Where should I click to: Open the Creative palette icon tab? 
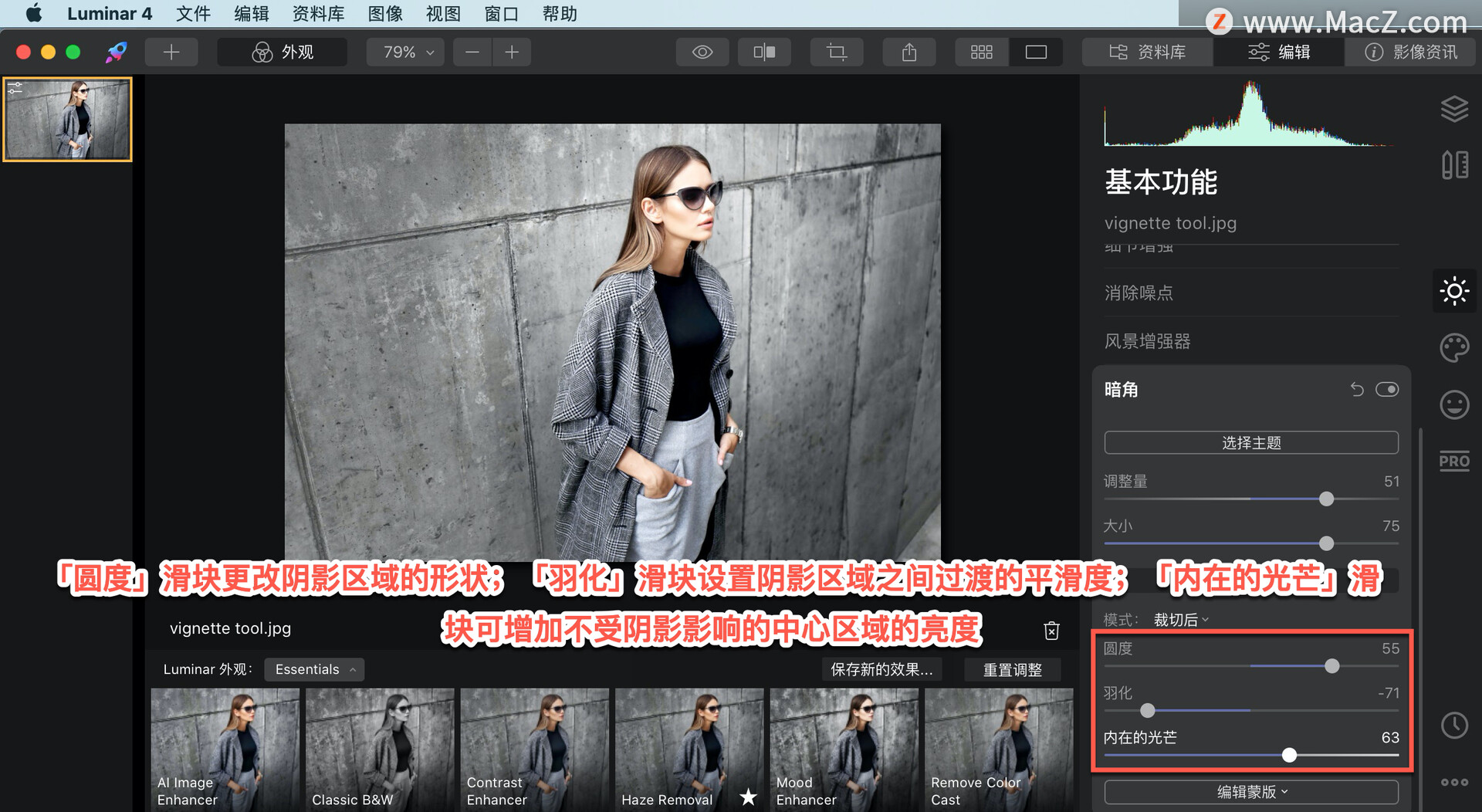[1454, 347]
